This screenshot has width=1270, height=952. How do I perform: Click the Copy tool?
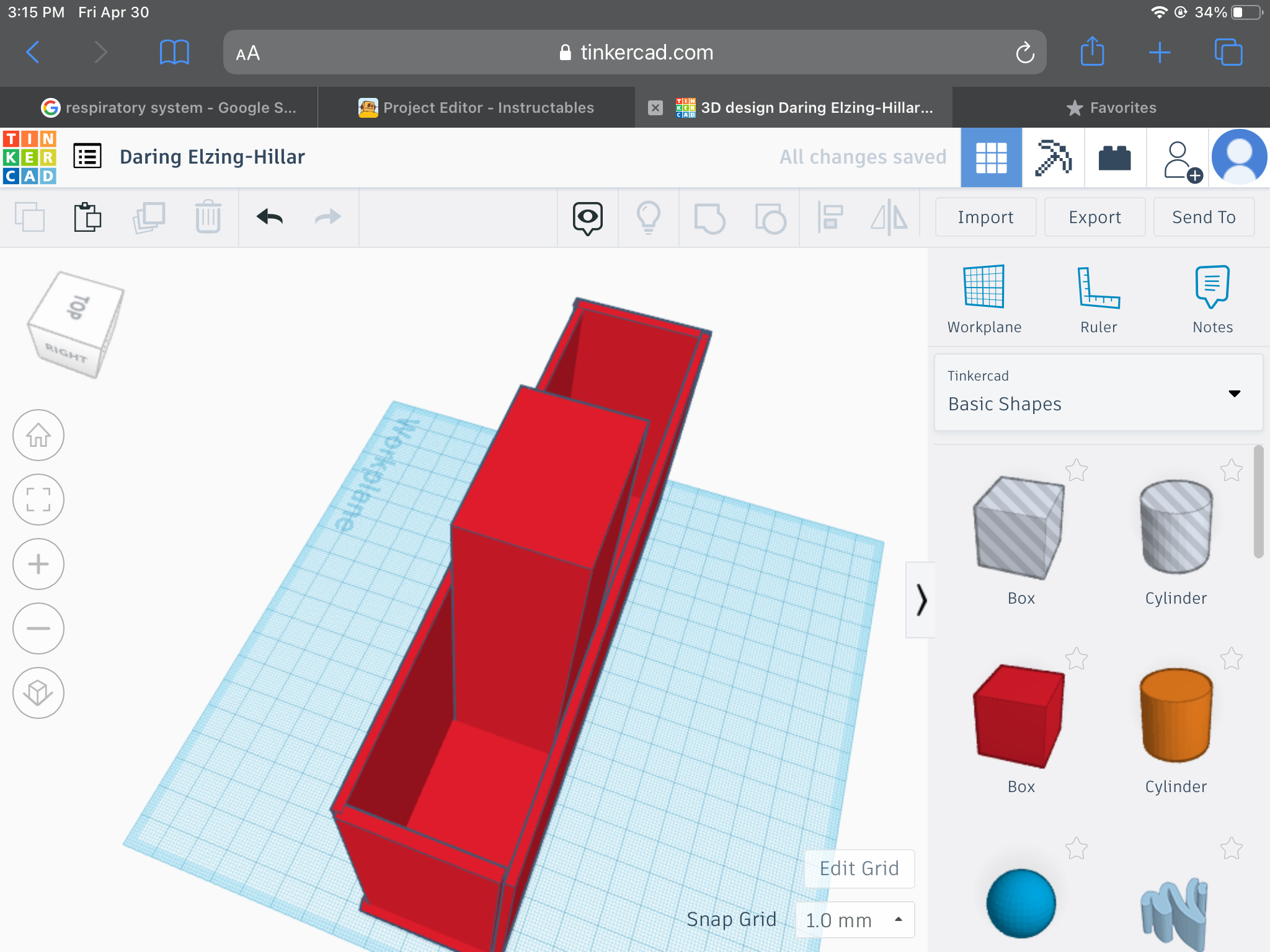(x=30, y=217)
